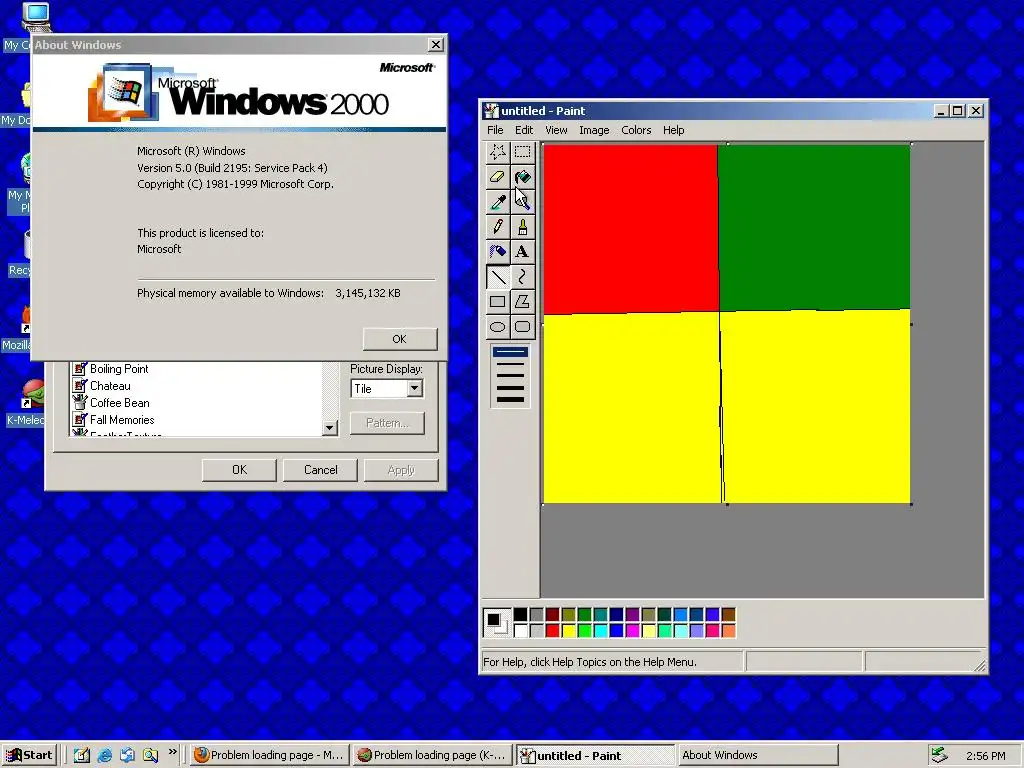Select the Text tool in Paint
Screen dimensions: 1024x768
[x=522, y=251]
